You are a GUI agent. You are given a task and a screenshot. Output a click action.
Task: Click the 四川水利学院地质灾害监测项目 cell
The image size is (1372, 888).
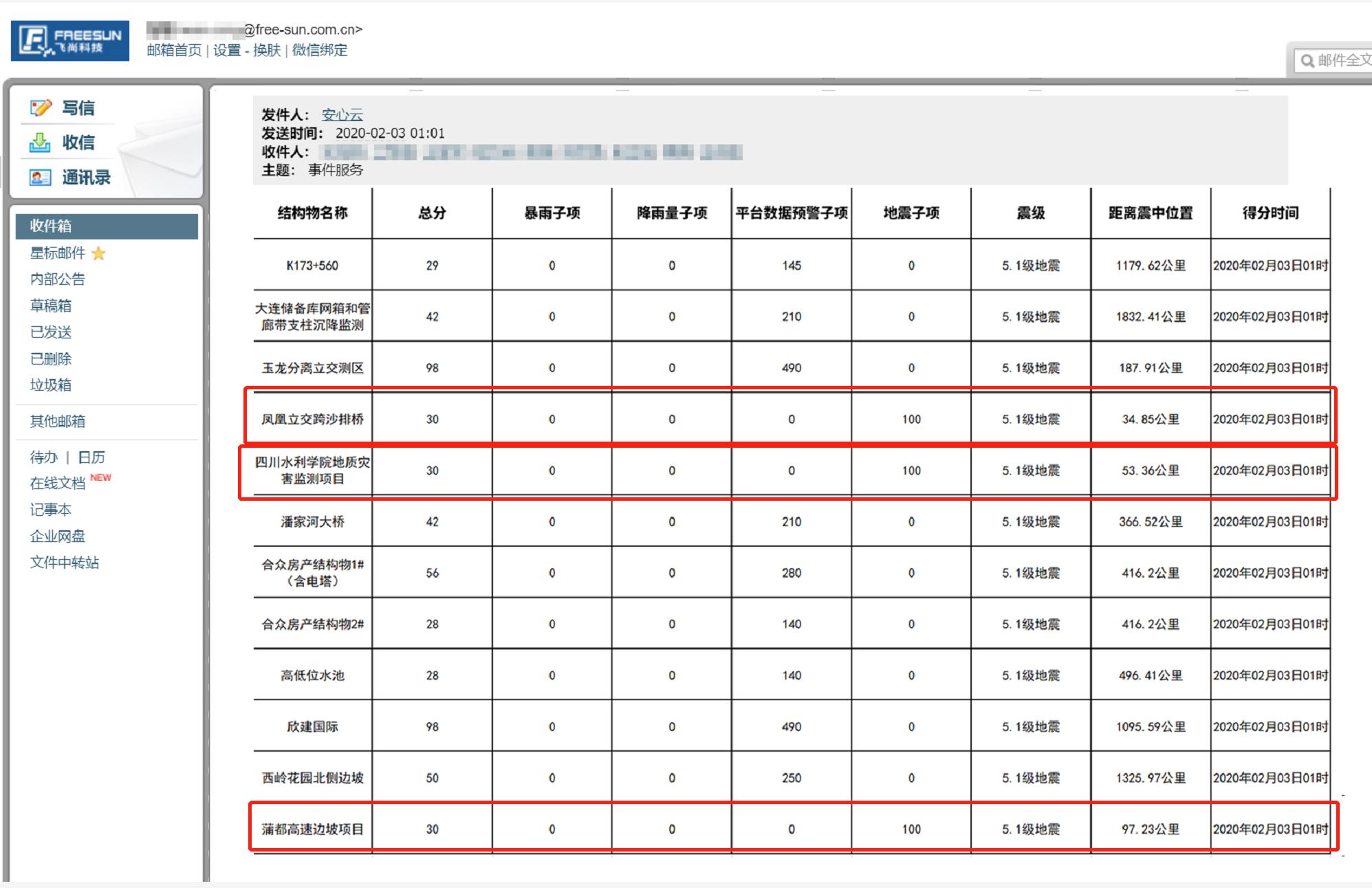coord(313,470)
